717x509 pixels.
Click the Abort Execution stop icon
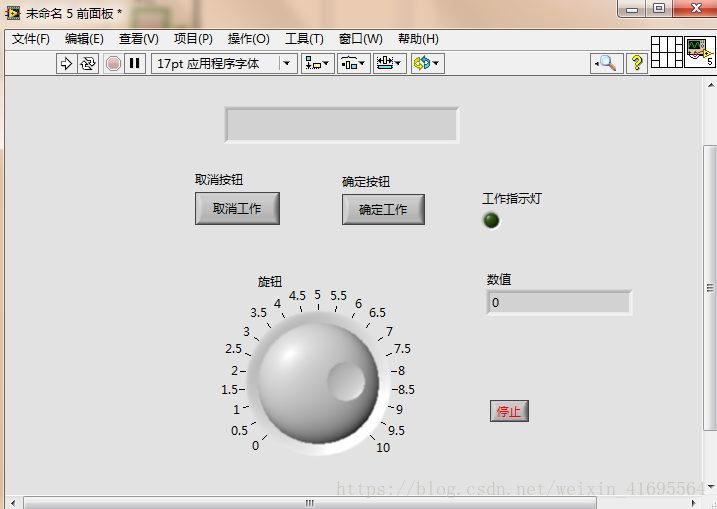(113, 63)
